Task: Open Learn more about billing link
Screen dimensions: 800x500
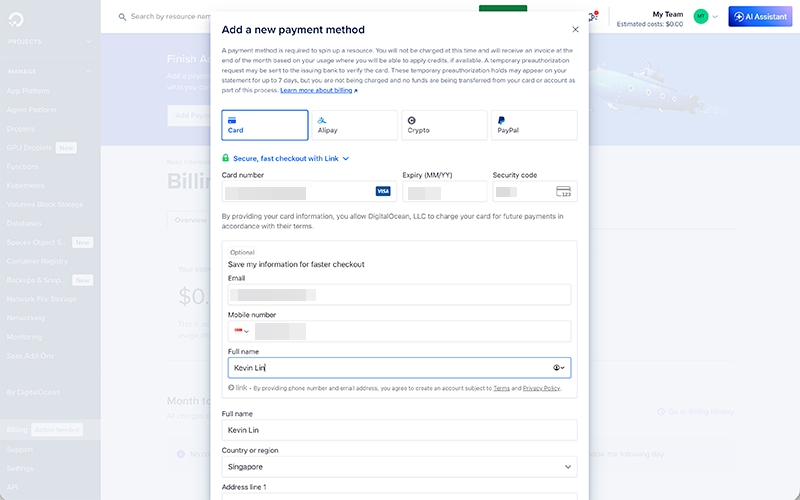Action: click(318, 90)
